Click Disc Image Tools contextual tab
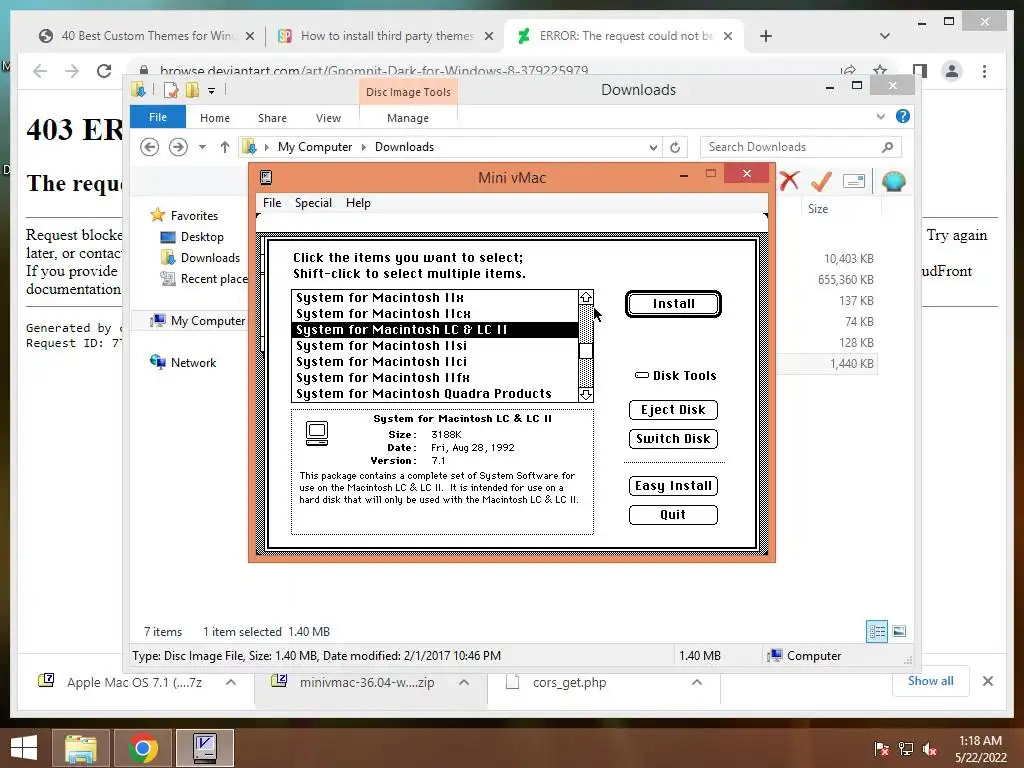This screenshot has width=1024, height=768. [x=408, y=92]
